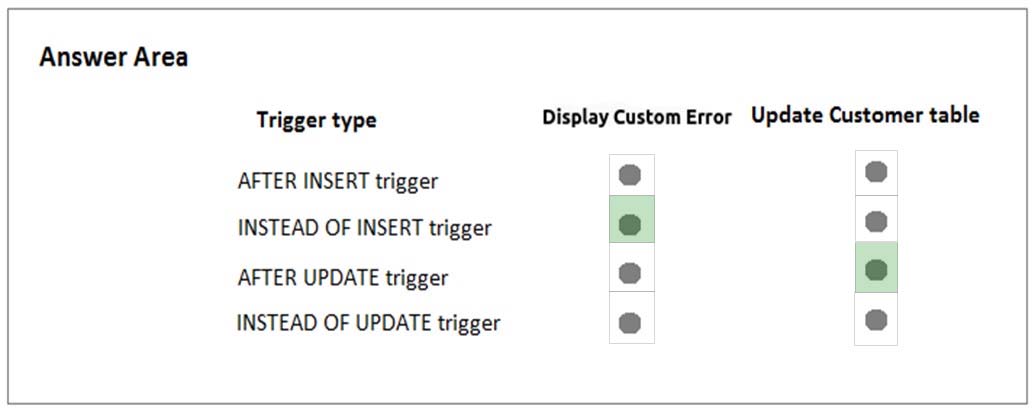Select Display Custom Error for AFTER UPDATE trigger
Viewport: 1035px width, 411px height.
click(630, 273)
